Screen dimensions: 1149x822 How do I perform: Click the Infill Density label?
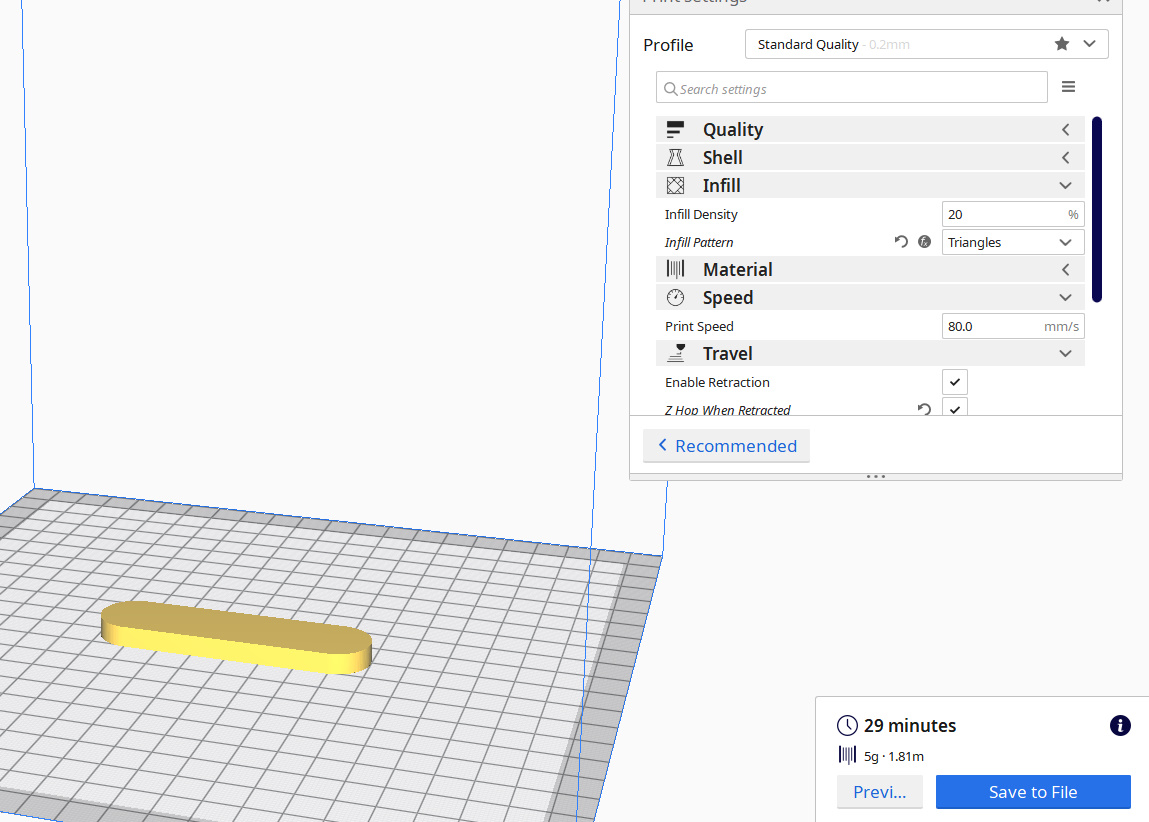701,214
